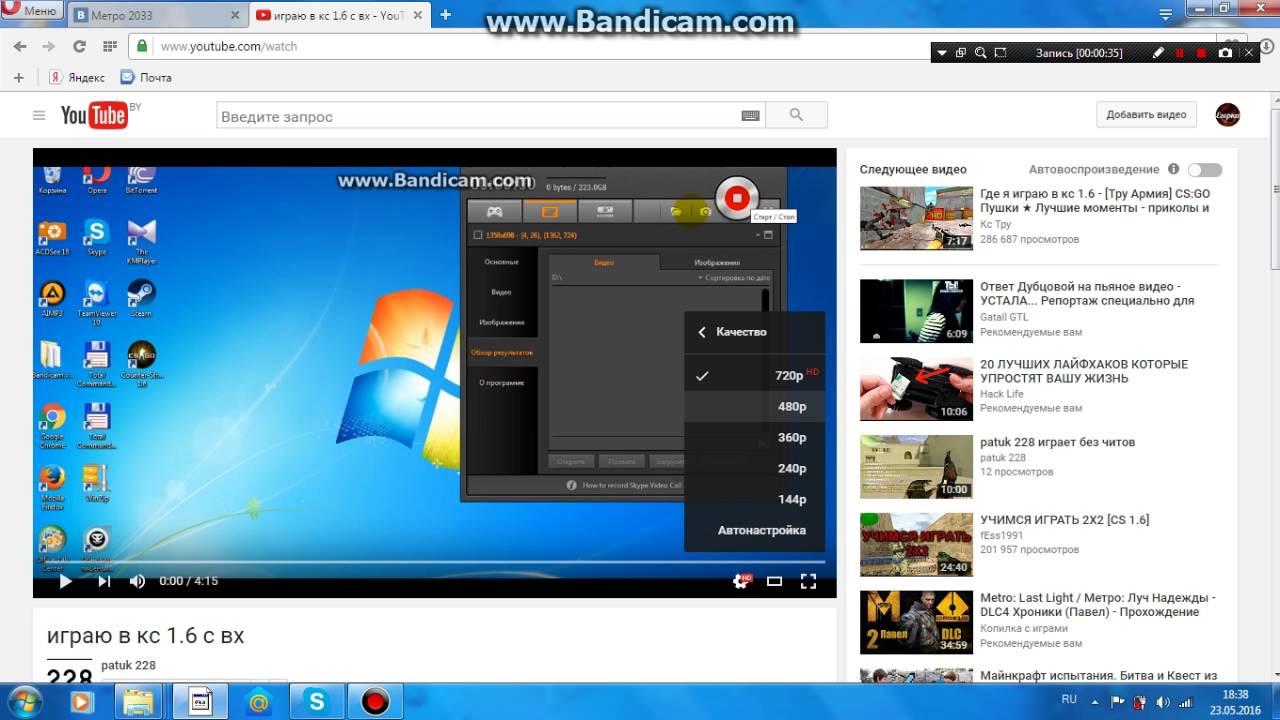Image resolution: width=1280 pixels, height=720 pixels.
Task: Select 480p video quality
Action: tap(755, 406)
